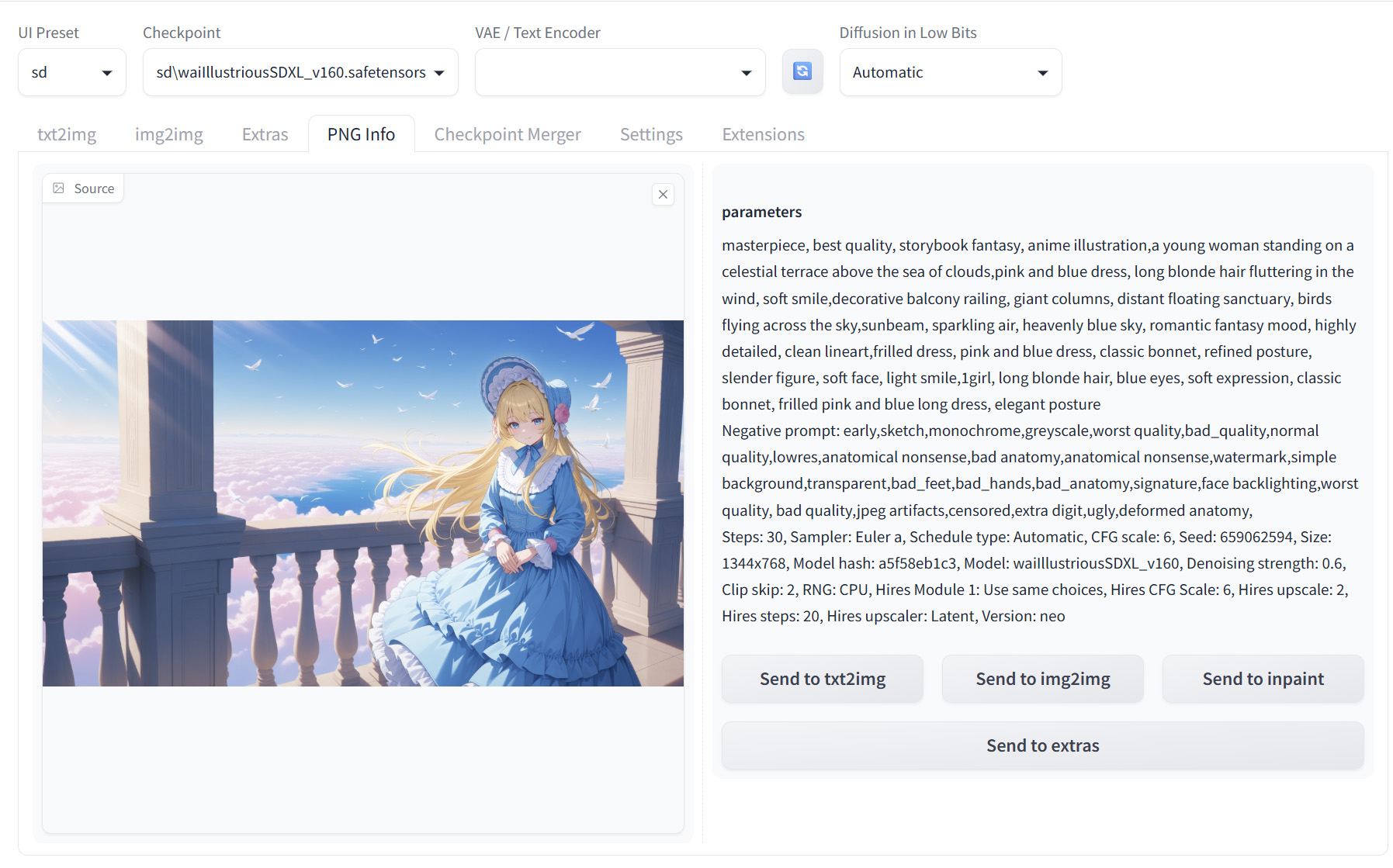Switch to the Settings tab
This screenshot has width=1393, height=868.
coord(651,134)
